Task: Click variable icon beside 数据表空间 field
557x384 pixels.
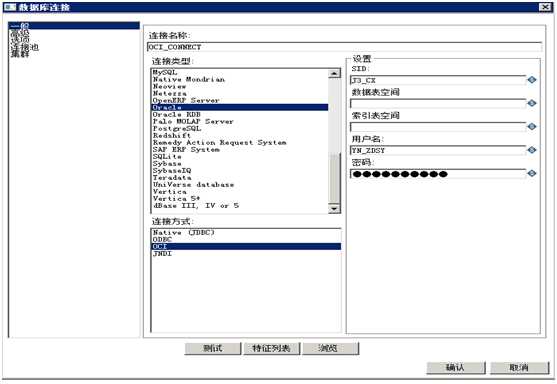Action: point(531,103)
